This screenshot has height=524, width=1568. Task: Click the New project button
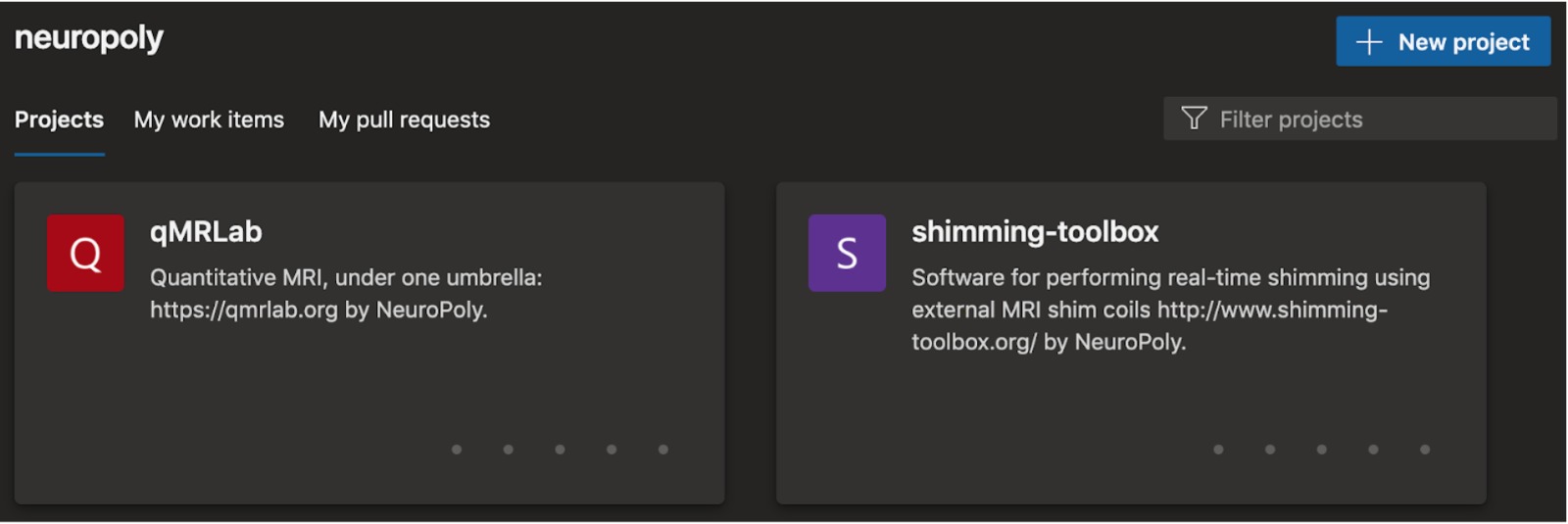tap(1443, 41)
